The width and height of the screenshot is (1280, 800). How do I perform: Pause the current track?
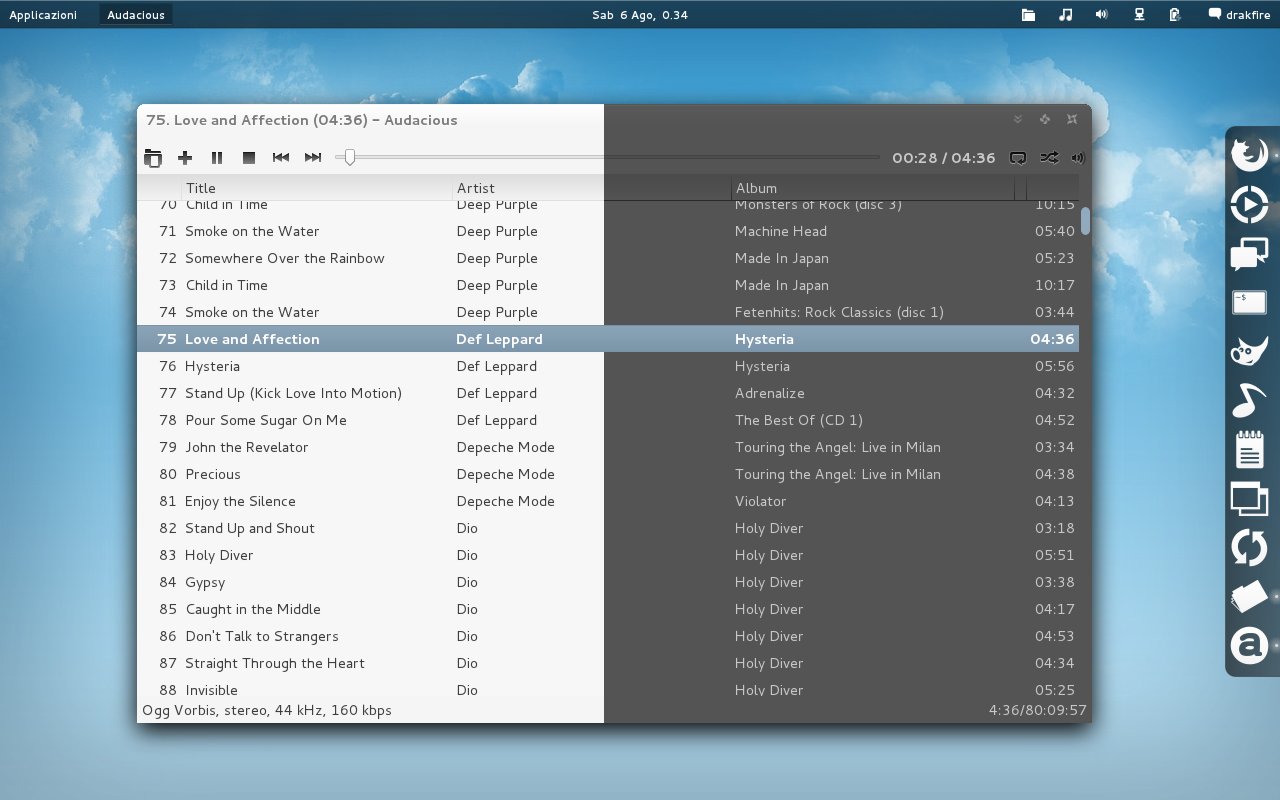[217, 157]
